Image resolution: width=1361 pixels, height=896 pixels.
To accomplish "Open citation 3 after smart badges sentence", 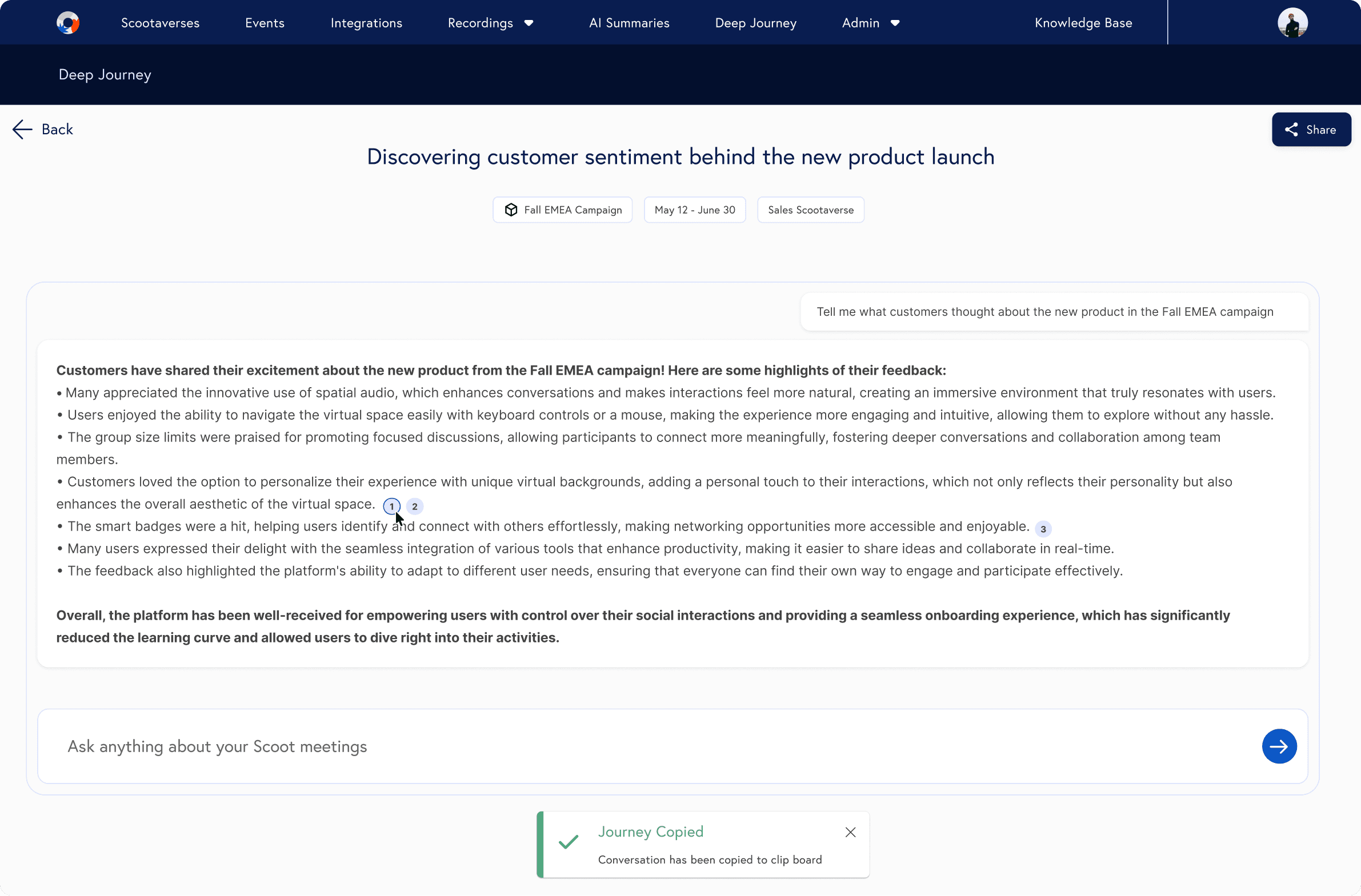I will tap(1044, 529).
